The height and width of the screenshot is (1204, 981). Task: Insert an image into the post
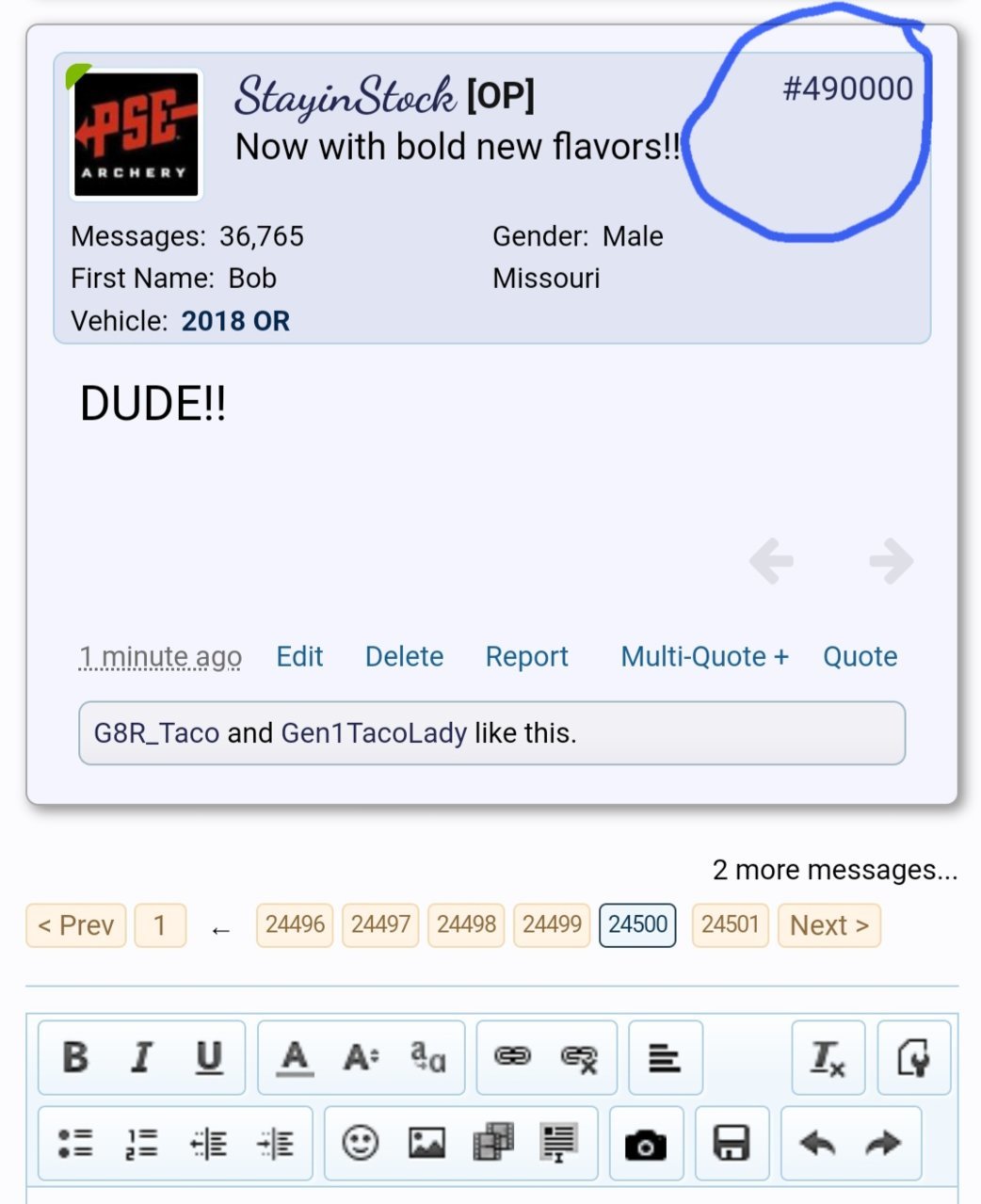[426, 1143]
